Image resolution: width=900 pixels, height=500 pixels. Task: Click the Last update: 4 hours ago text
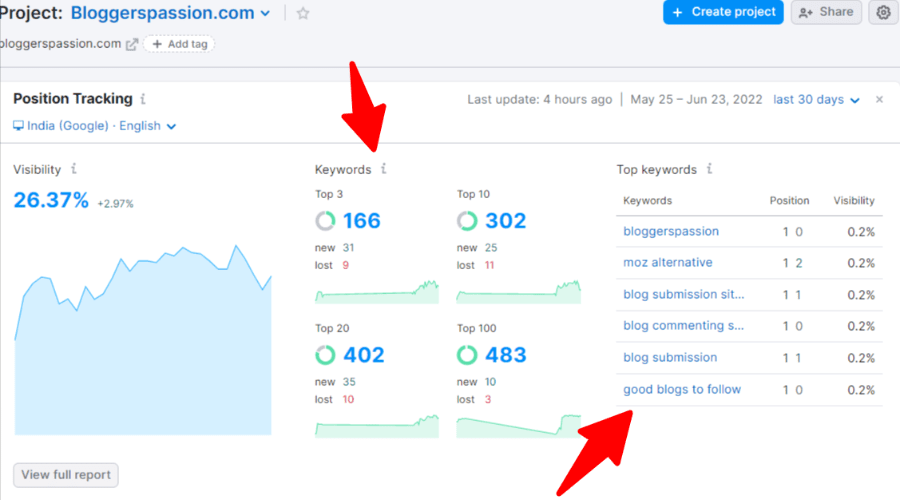coord(540,99)
